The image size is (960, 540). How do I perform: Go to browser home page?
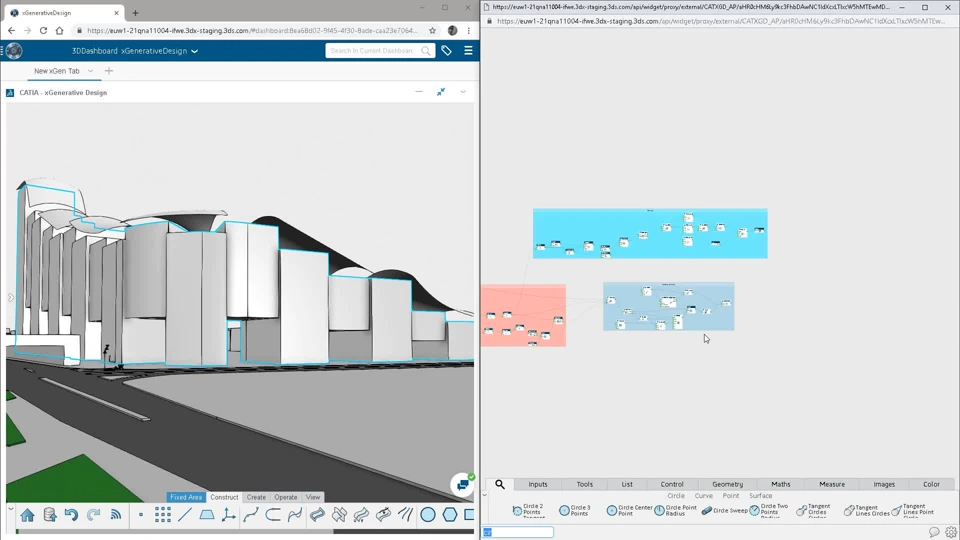pos(59,30)
